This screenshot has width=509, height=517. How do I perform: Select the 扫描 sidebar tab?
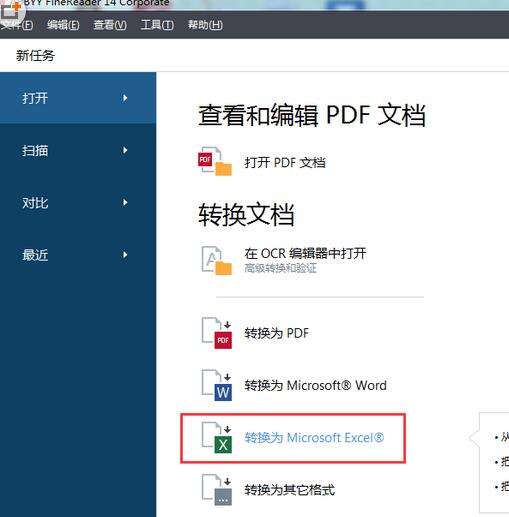point(78,150)
